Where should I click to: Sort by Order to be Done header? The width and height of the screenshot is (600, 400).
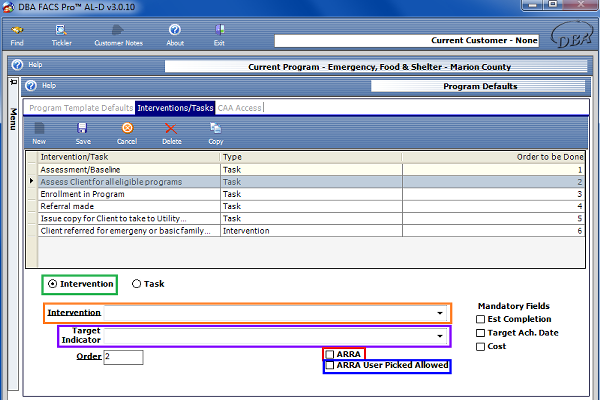pyautogui.click(x=493, y=157)
